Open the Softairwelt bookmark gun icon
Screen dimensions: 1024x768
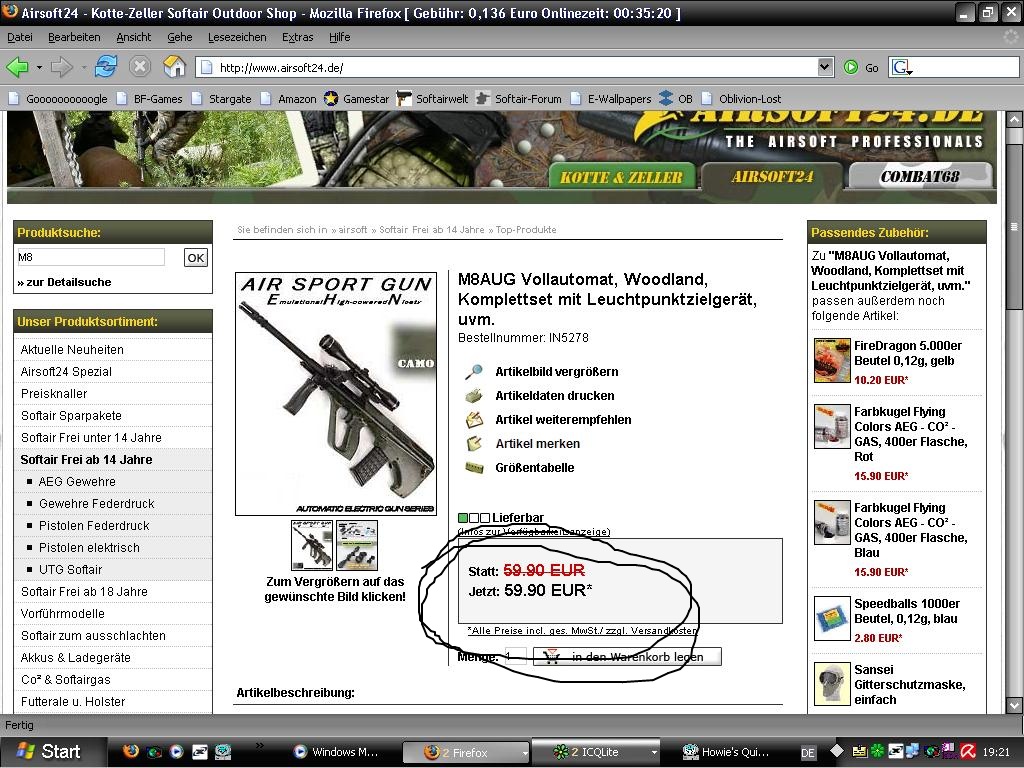(404, 99)
